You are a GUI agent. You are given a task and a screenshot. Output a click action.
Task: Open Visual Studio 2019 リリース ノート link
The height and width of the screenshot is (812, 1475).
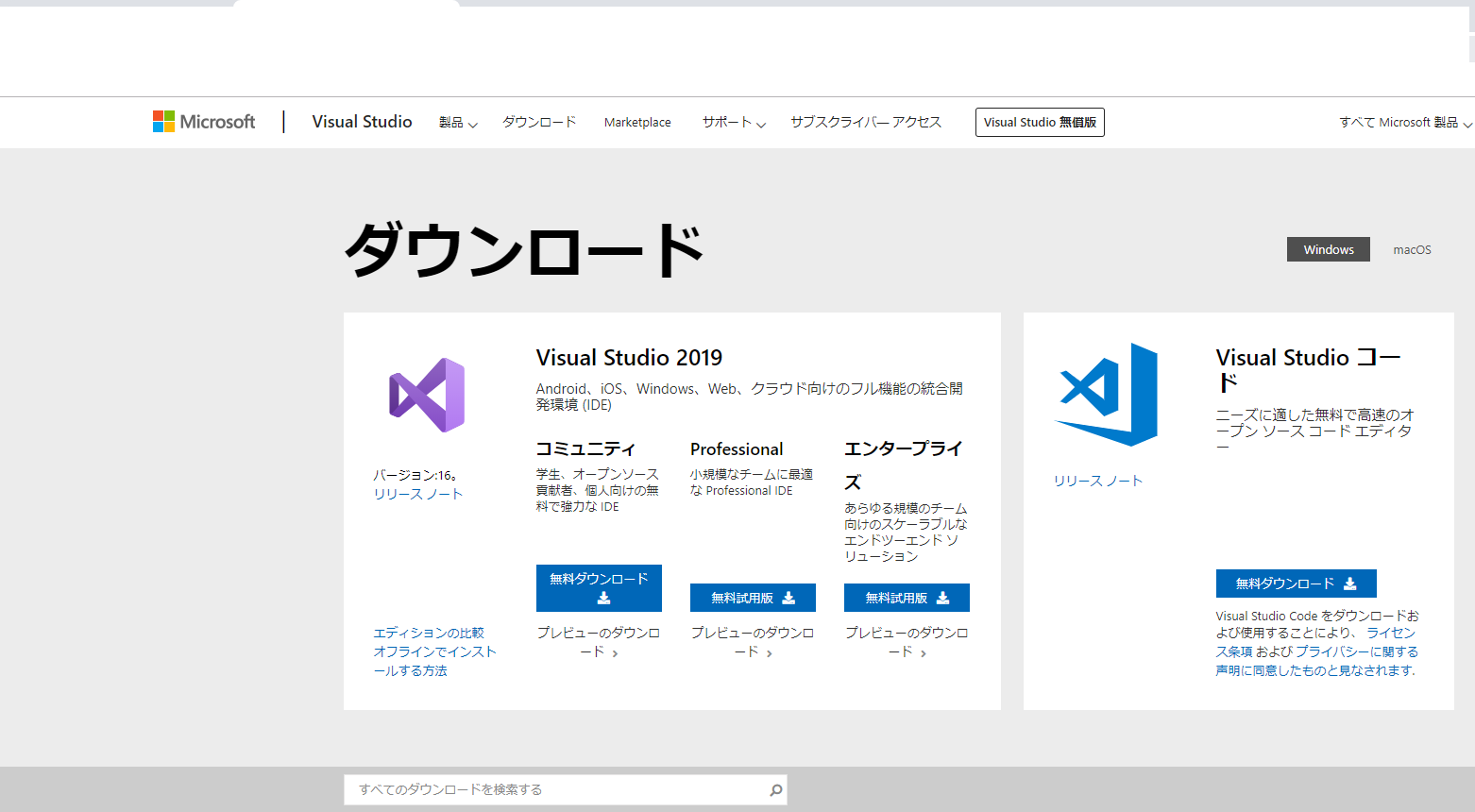(418, 494)
